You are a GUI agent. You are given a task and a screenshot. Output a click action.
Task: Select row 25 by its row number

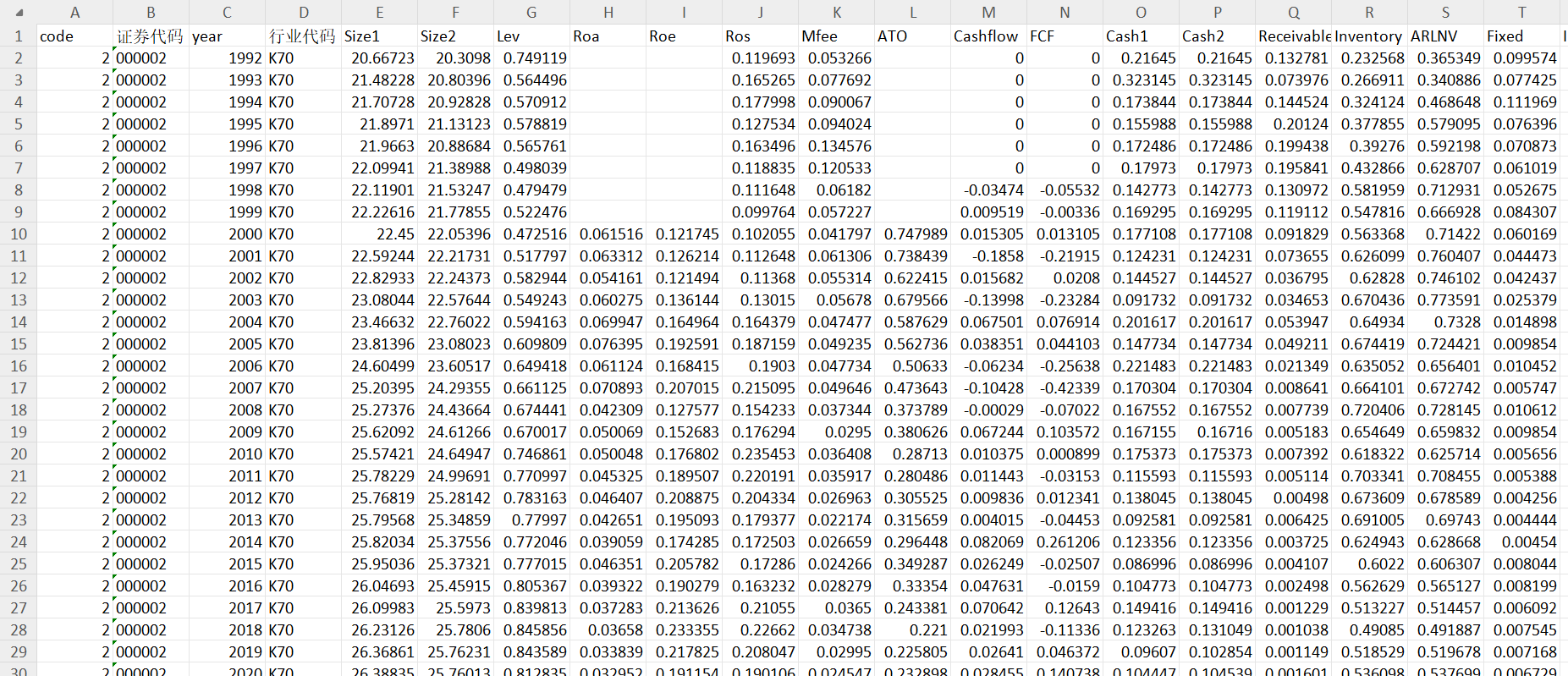[19, 564]
